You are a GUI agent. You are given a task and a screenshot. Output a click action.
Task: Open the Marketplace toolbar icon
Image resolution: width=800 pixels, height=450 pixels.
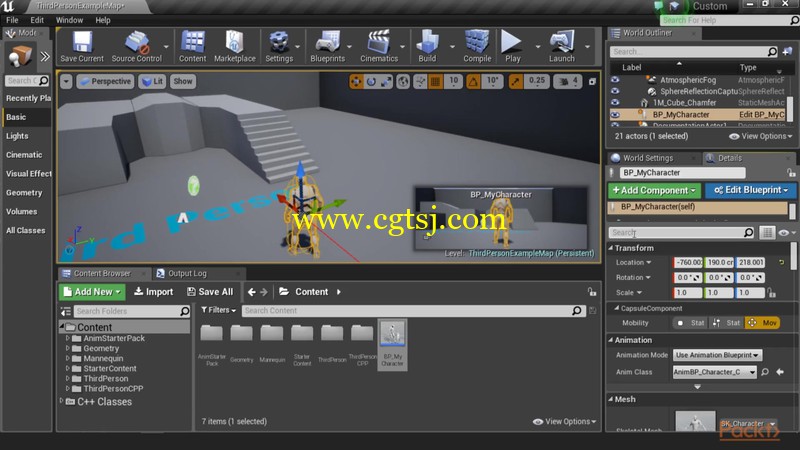235,46
